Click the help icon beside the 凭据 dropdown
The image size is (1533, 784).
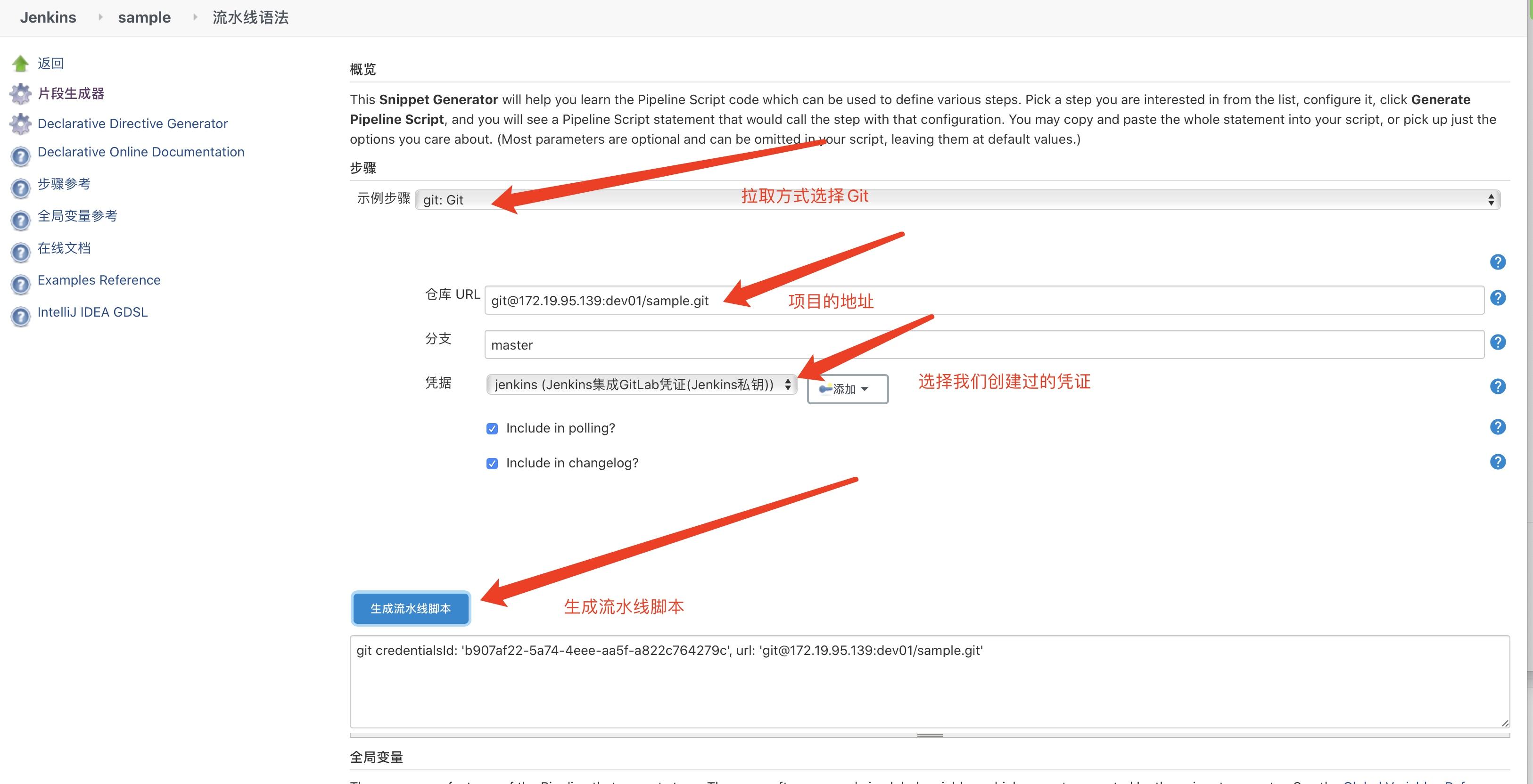coord(1499,386)
